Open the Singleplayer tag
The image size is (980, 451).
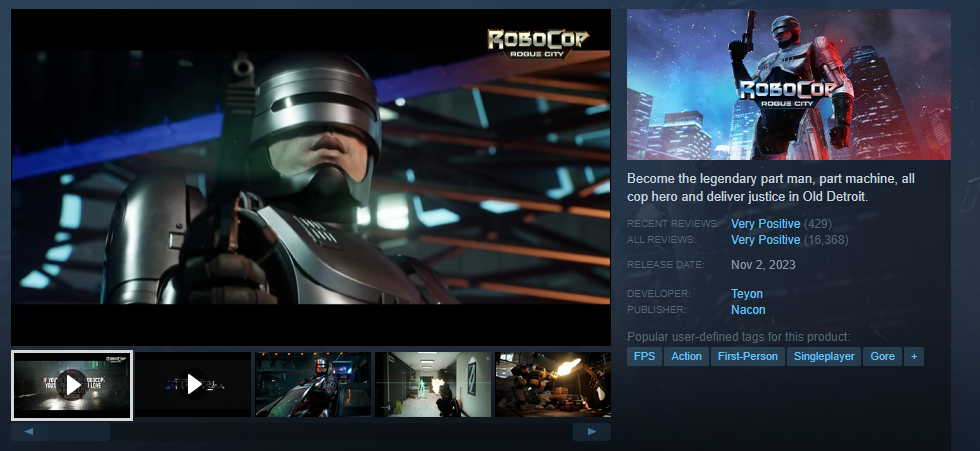tap(824, 356)
